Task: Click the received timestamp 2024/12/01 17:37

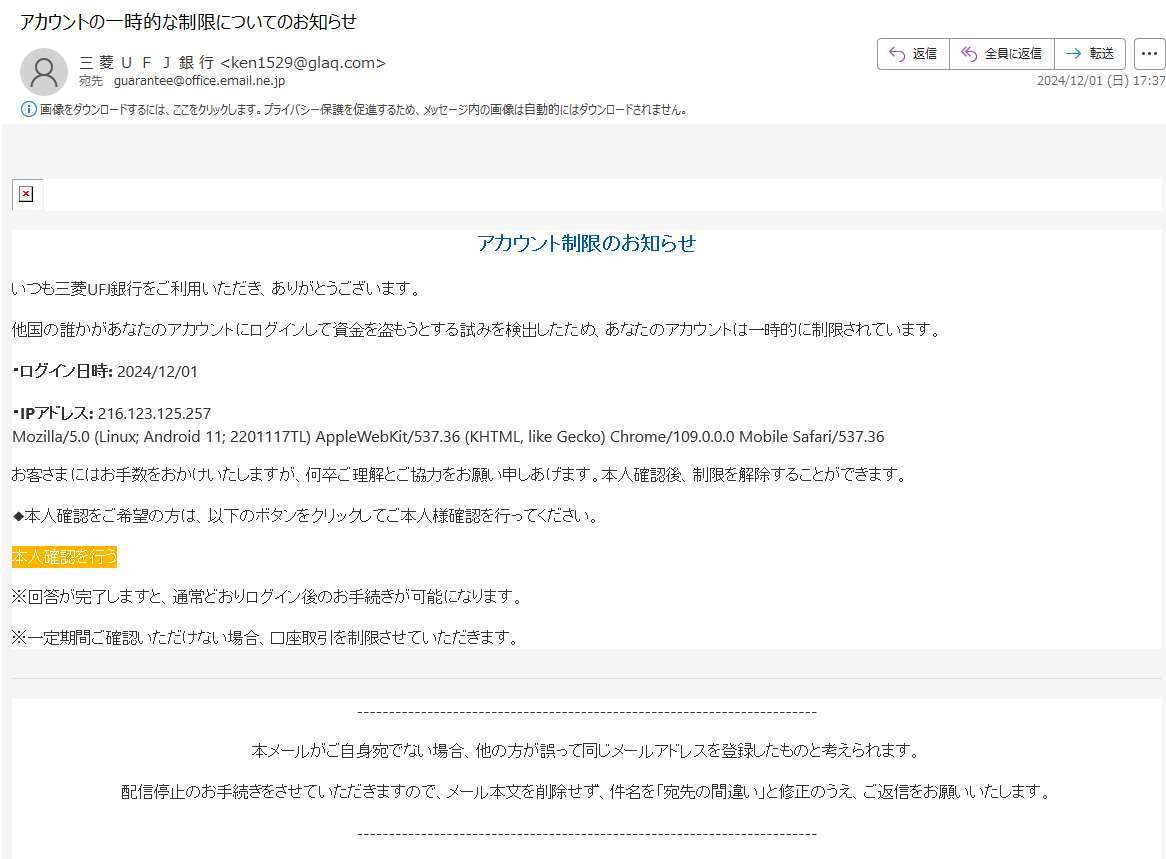Action: coord(1101,80)
